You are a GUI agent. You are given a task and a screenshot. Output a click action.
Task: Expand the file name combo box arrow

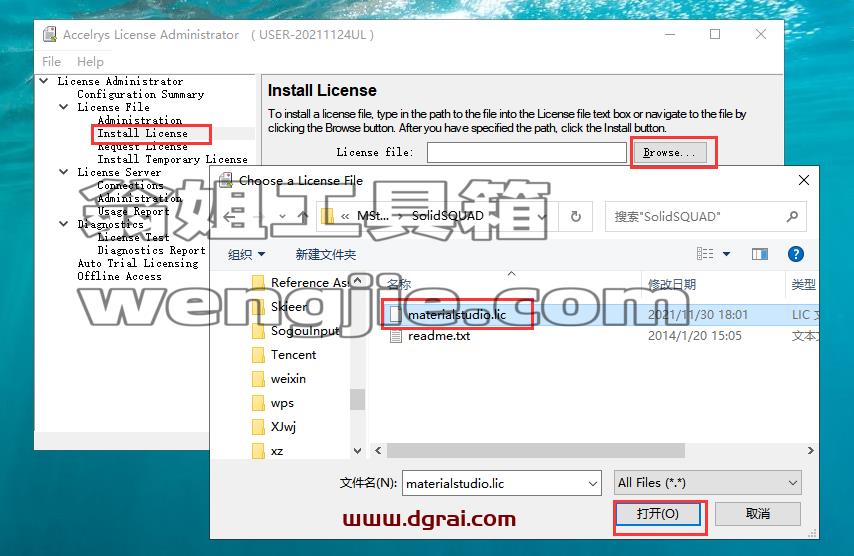click(593, 484)
